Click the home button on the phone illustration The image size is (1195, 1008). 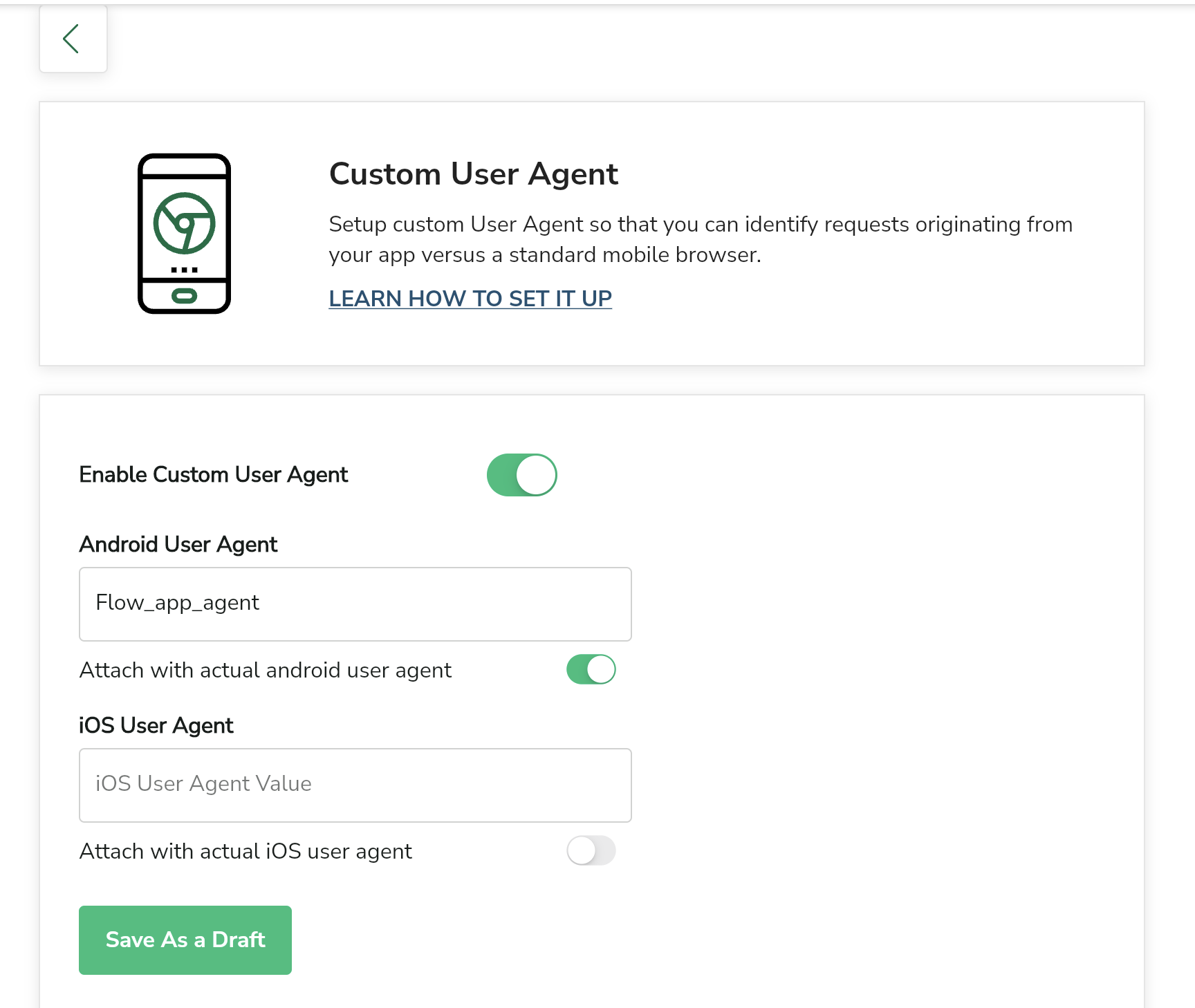(184, 297)
